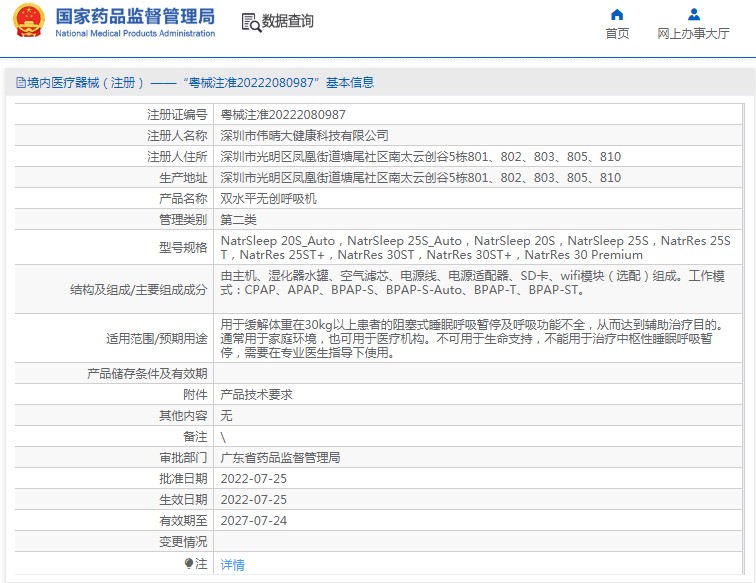Click the 管理类别 row label

point(183,220)
